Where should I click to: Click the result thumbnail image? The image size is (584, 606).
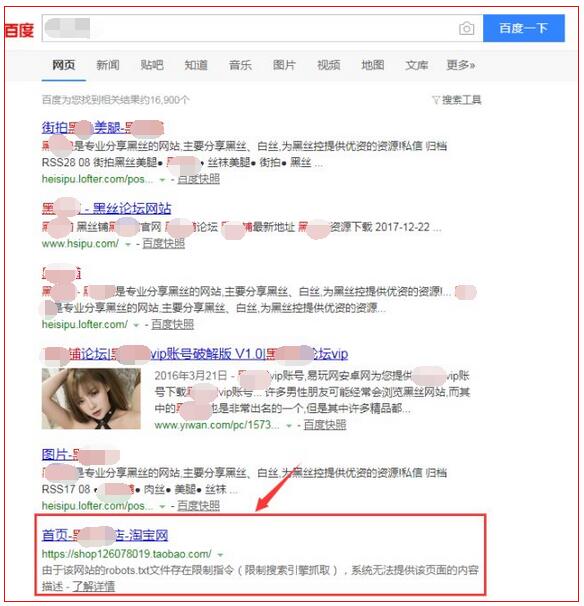point(91,398)
